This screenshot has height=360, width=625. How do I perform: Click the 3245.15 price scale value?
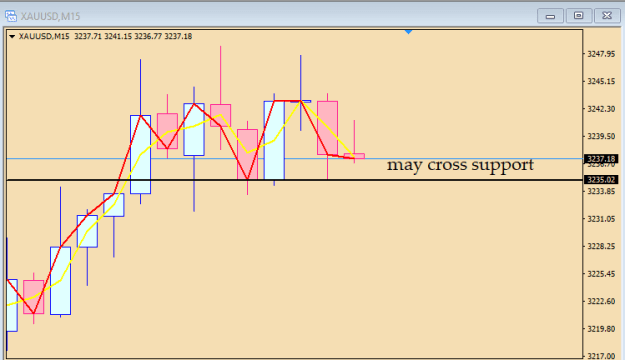(x=601, y=81)
